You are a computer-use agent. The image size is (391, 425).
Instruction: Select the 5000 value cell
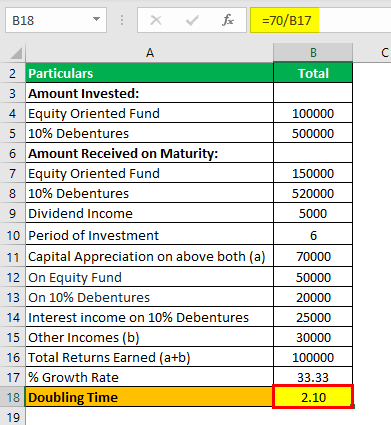[313, 213]
